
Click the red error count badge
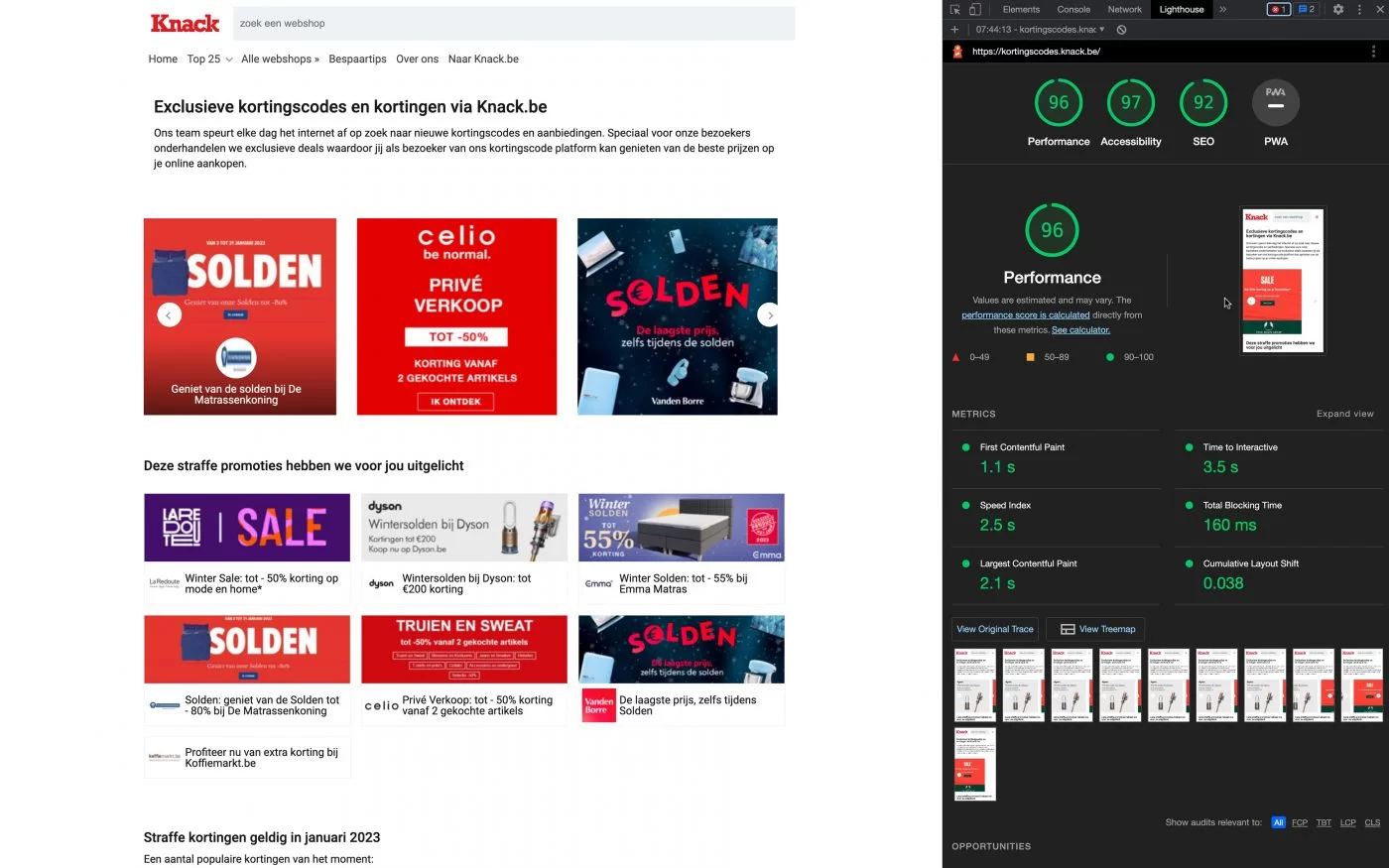[x=1278, y=9]
